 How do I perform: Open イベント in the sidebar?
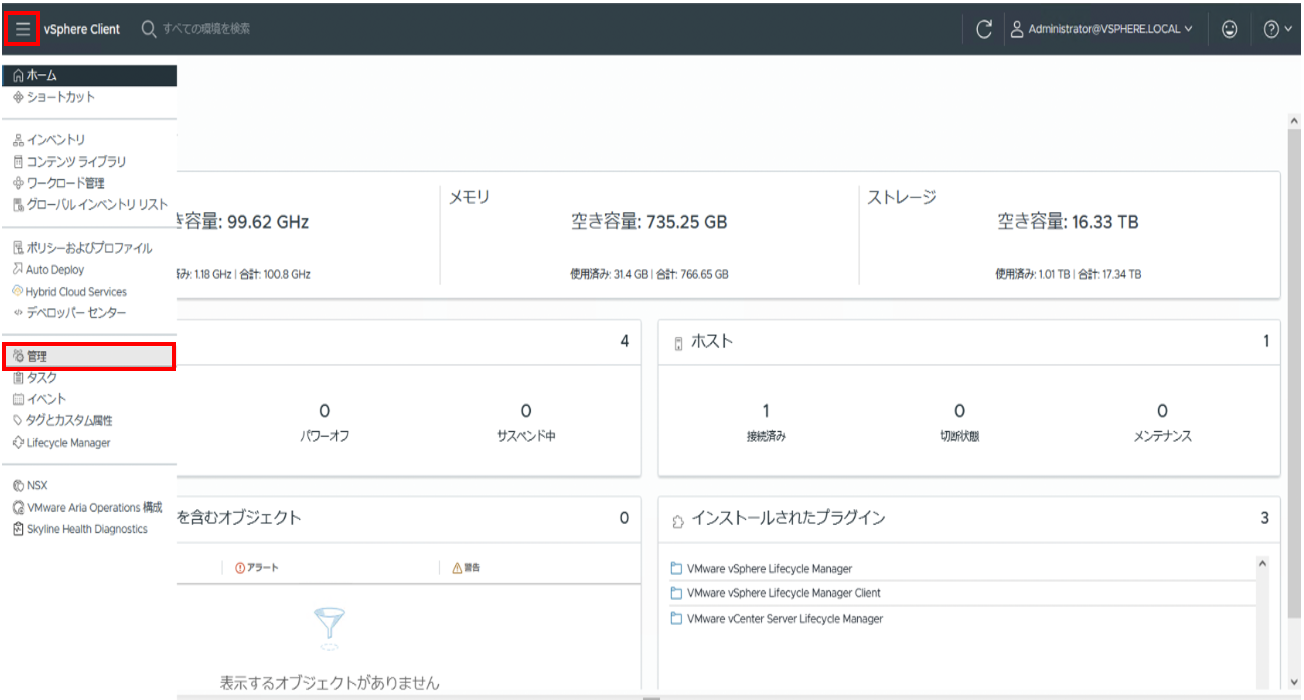(x=89, y=399)
